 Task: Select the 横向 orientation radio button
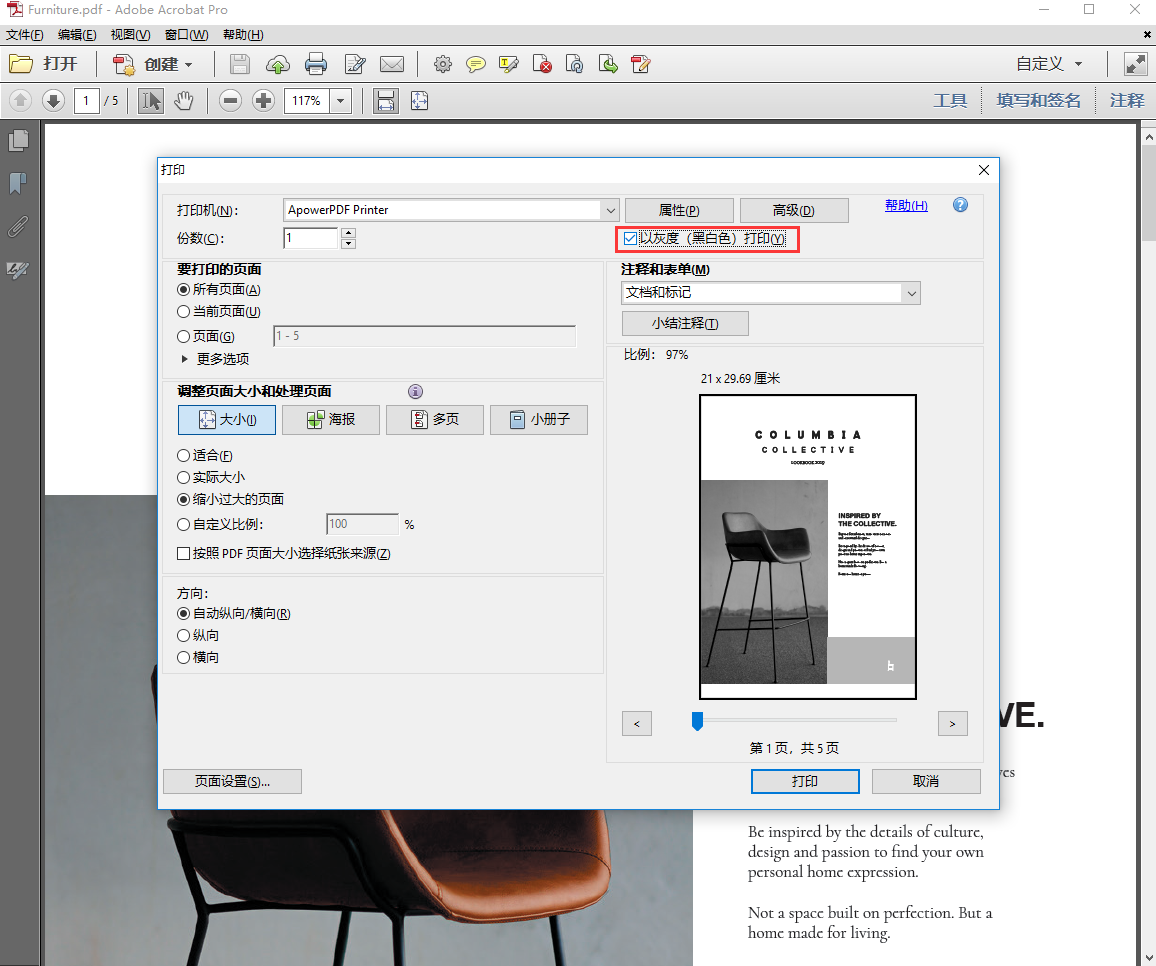[183, 657]
